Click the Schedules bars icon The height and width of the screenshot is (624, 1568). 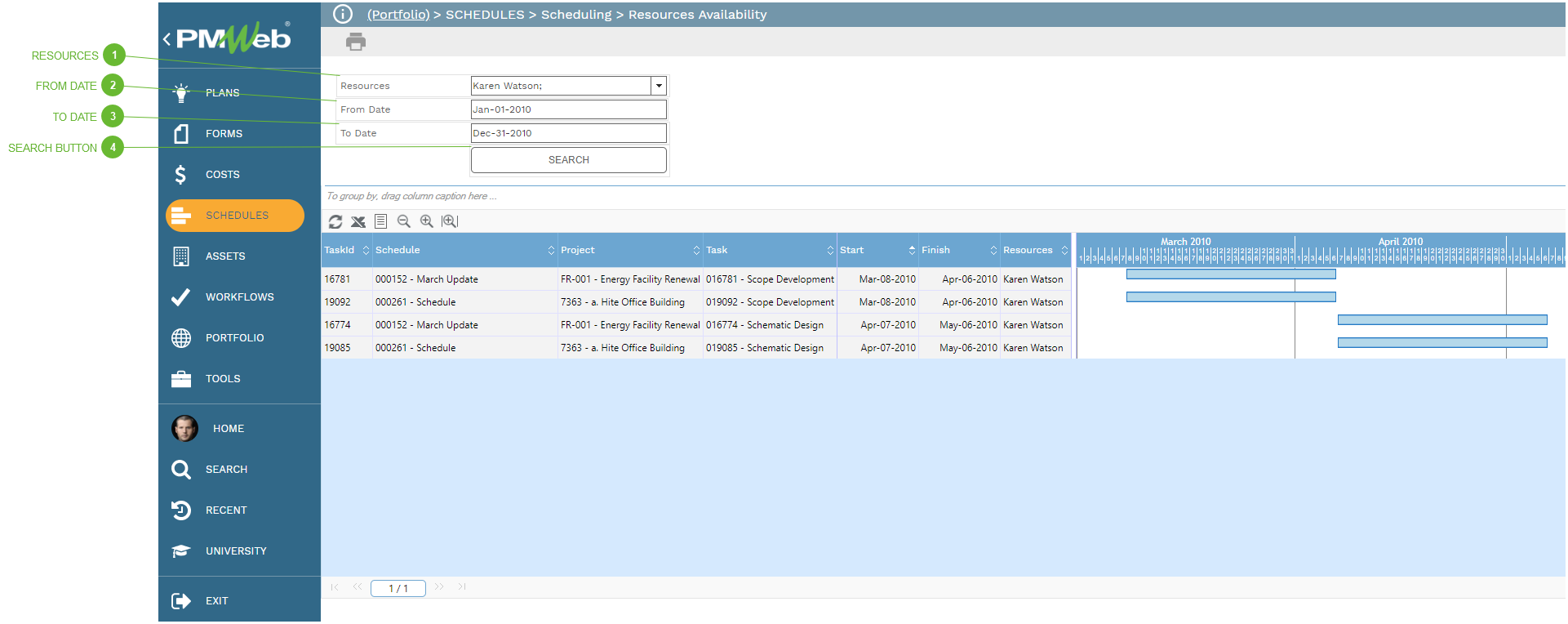pyautogui.click(x=181, y=216)
